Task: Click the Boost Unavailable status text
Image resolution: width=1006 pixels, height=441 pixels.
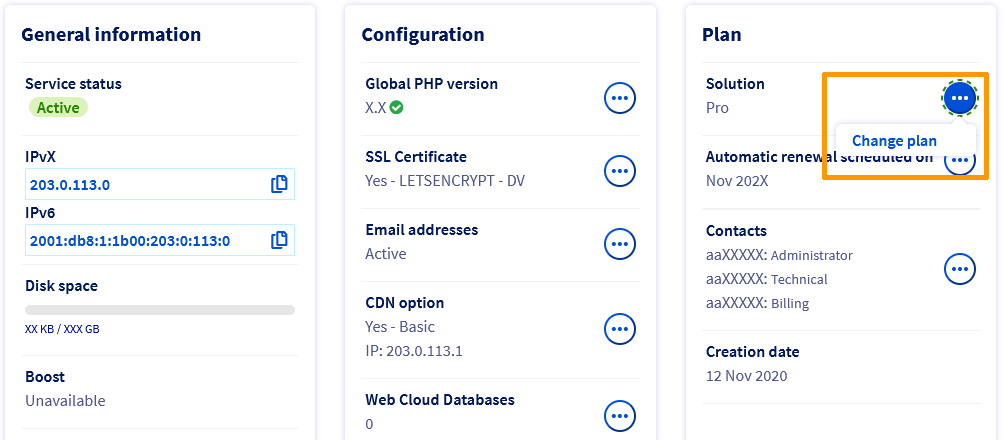Action: coord(65,401)
